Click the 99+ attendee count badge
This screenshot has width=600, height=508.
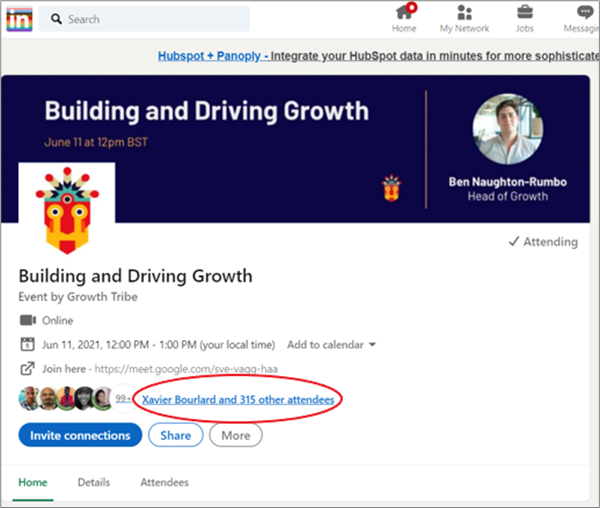pyautogui.click(x=124, y=399)
